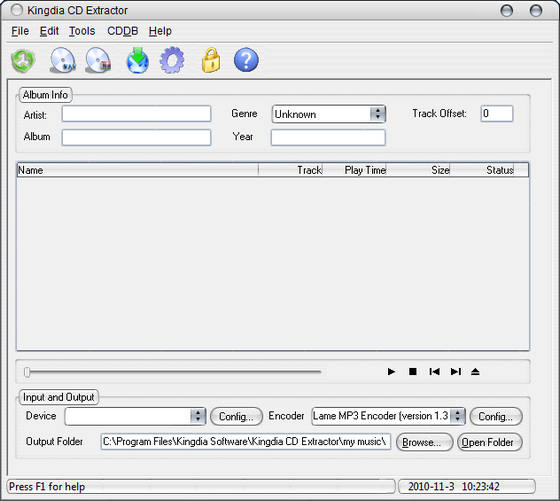This screenshot has height=501, width=560.
Task: Open the CDDB menu
Action: tap(122, 31)
